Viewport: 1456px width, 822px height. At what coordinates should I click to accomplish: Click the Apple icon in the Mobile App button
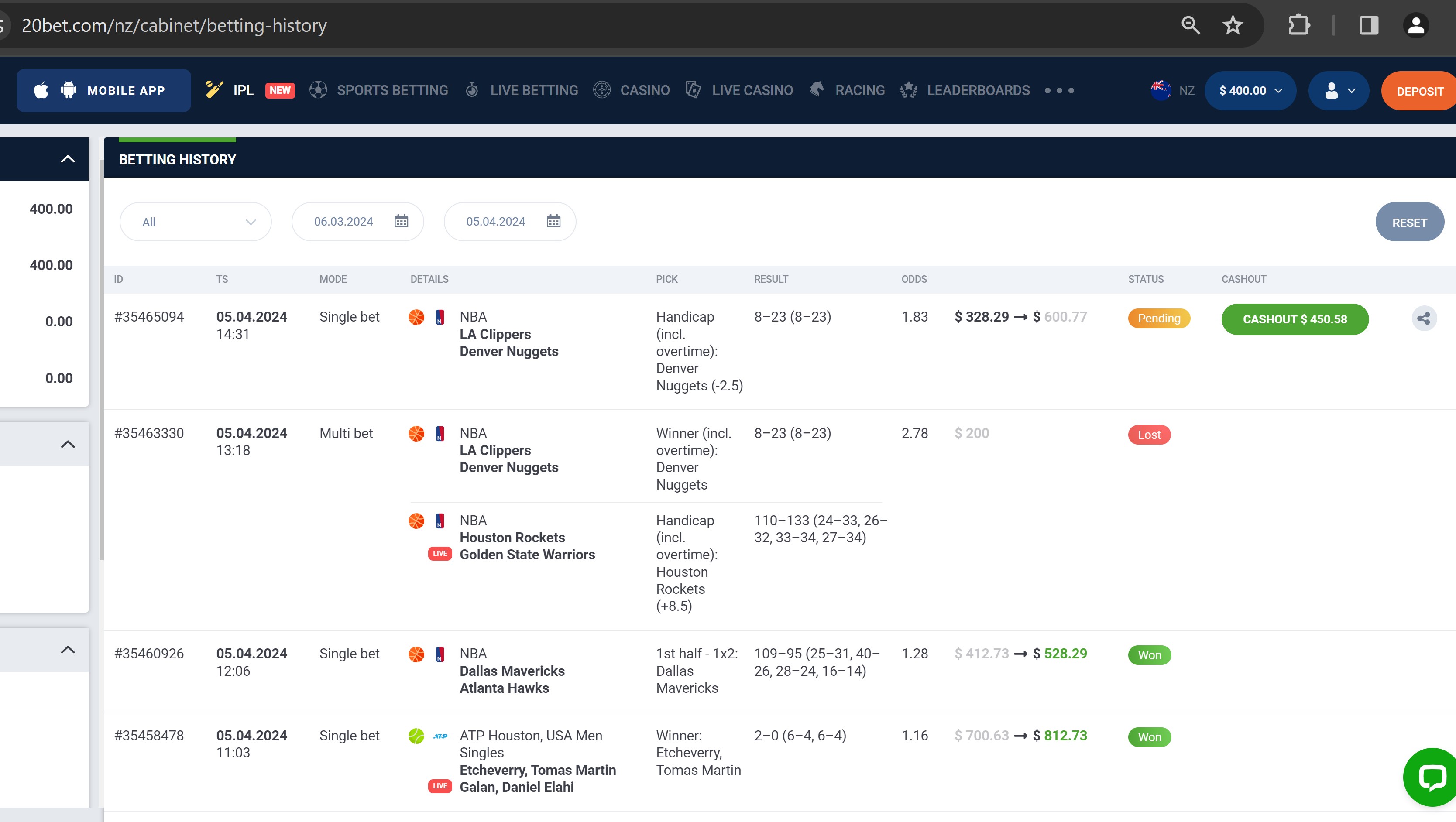pyautogui.click(x=41, y=90)
